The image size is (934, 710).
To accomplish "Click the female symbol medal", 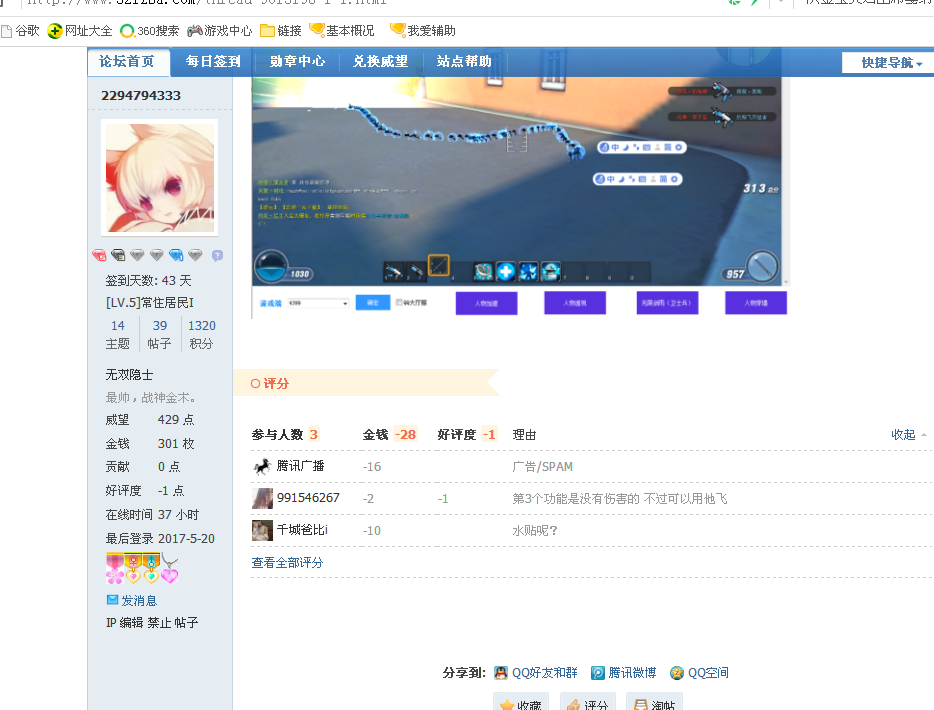I will [x=133, y=568].
